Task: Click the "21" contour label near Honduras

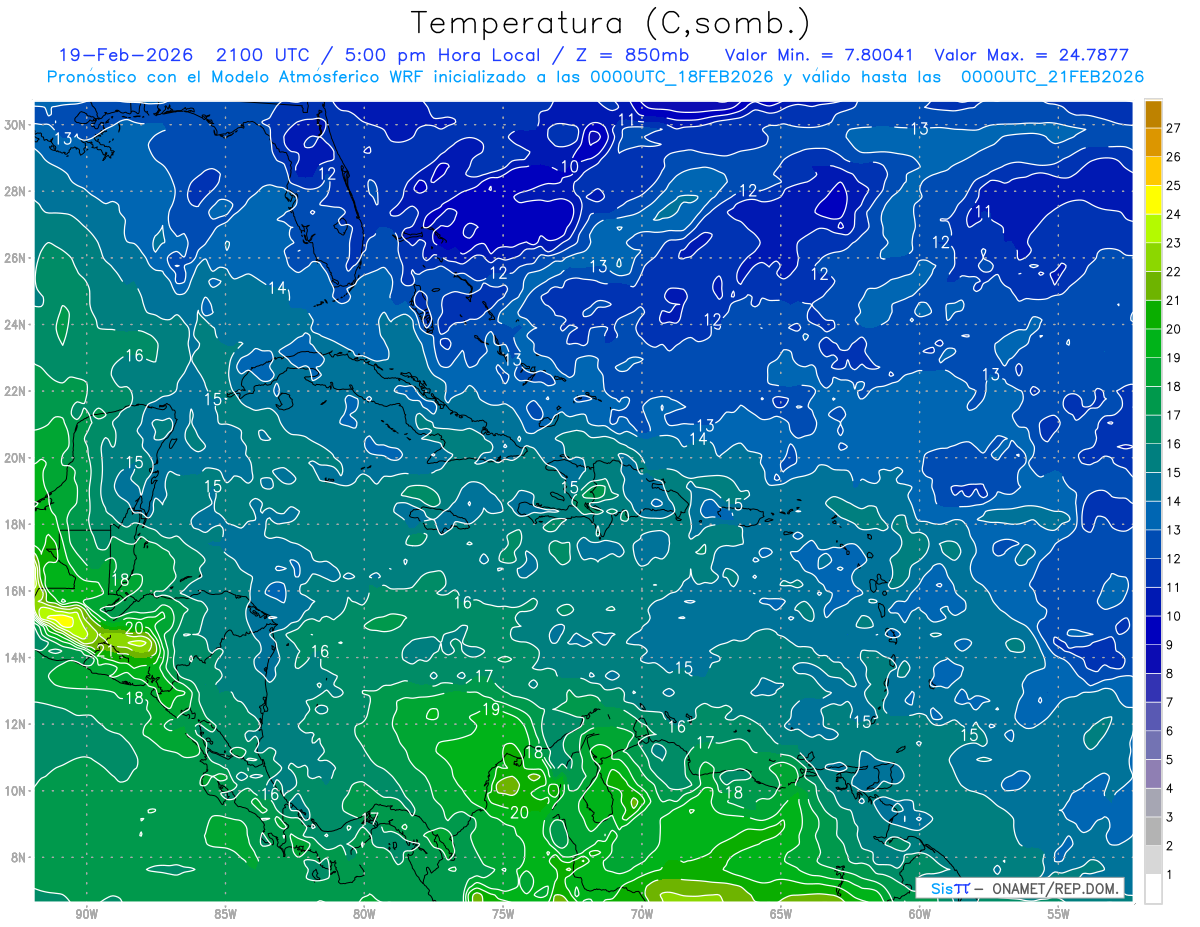Action: [x=107, y=651]
